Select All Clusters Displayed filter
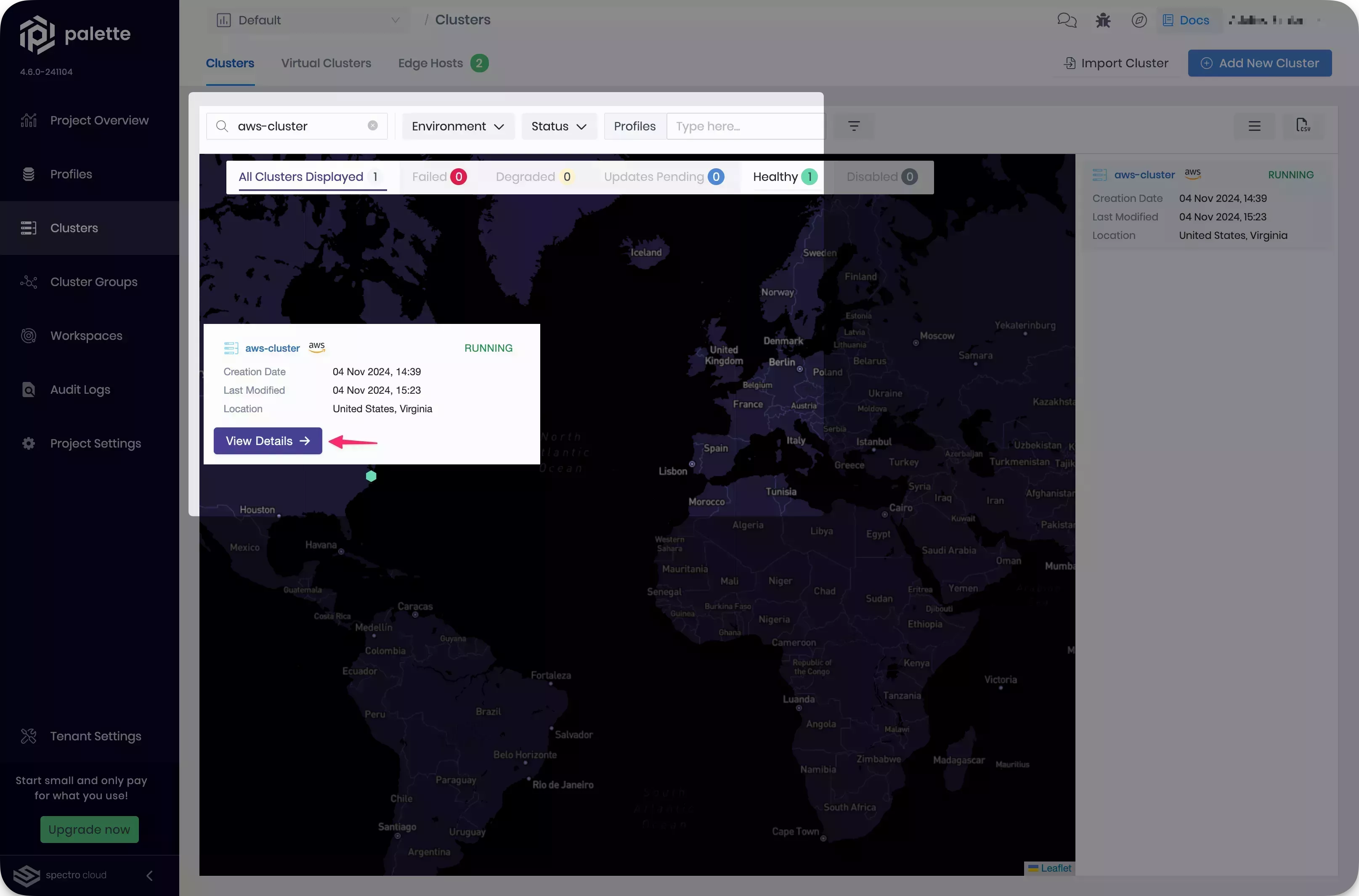Image resolution: width=1359 pixels, height=896 pixels. pos(313,177)
